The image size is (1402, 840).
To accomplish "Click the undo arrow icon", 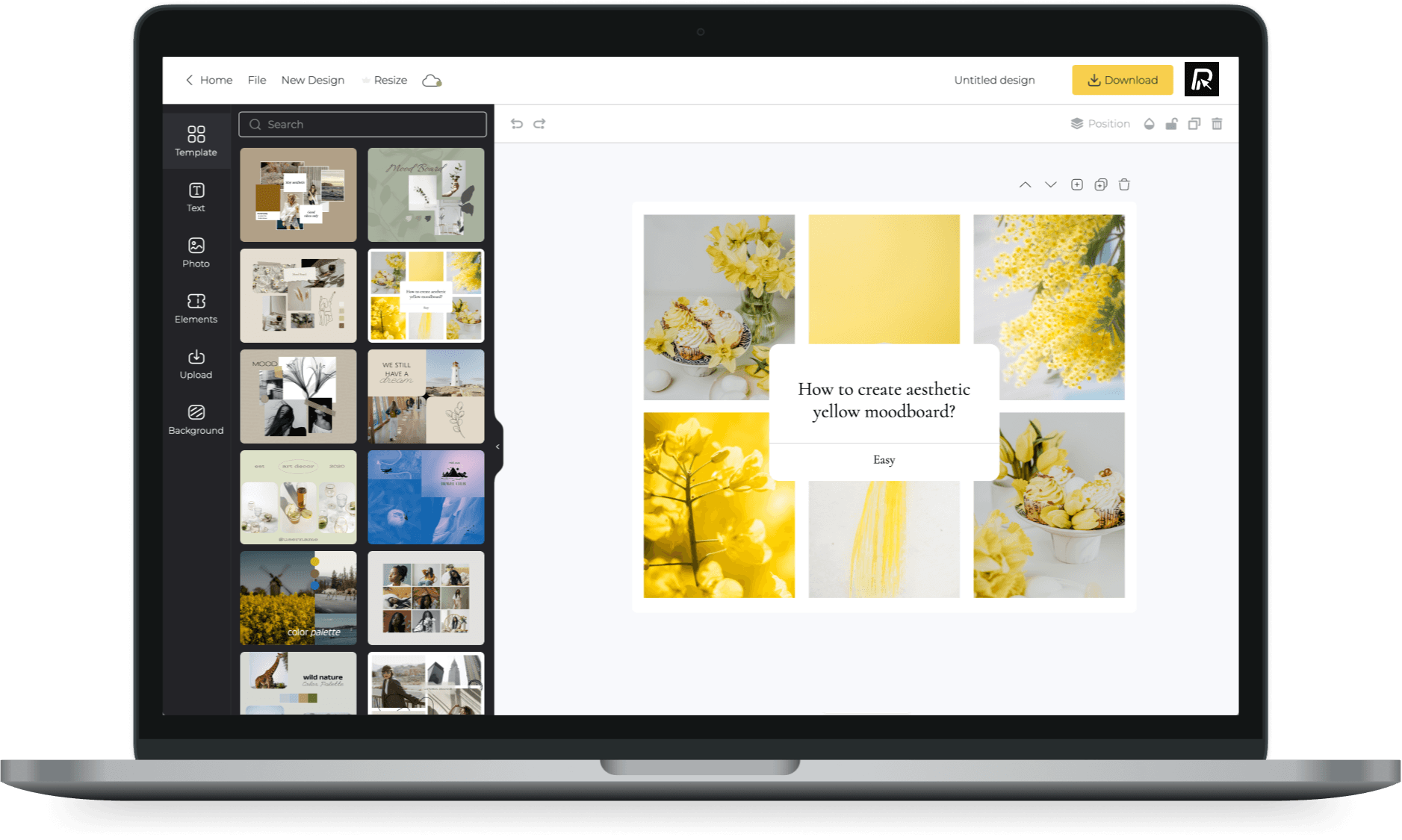I will (x=516, y=123).
